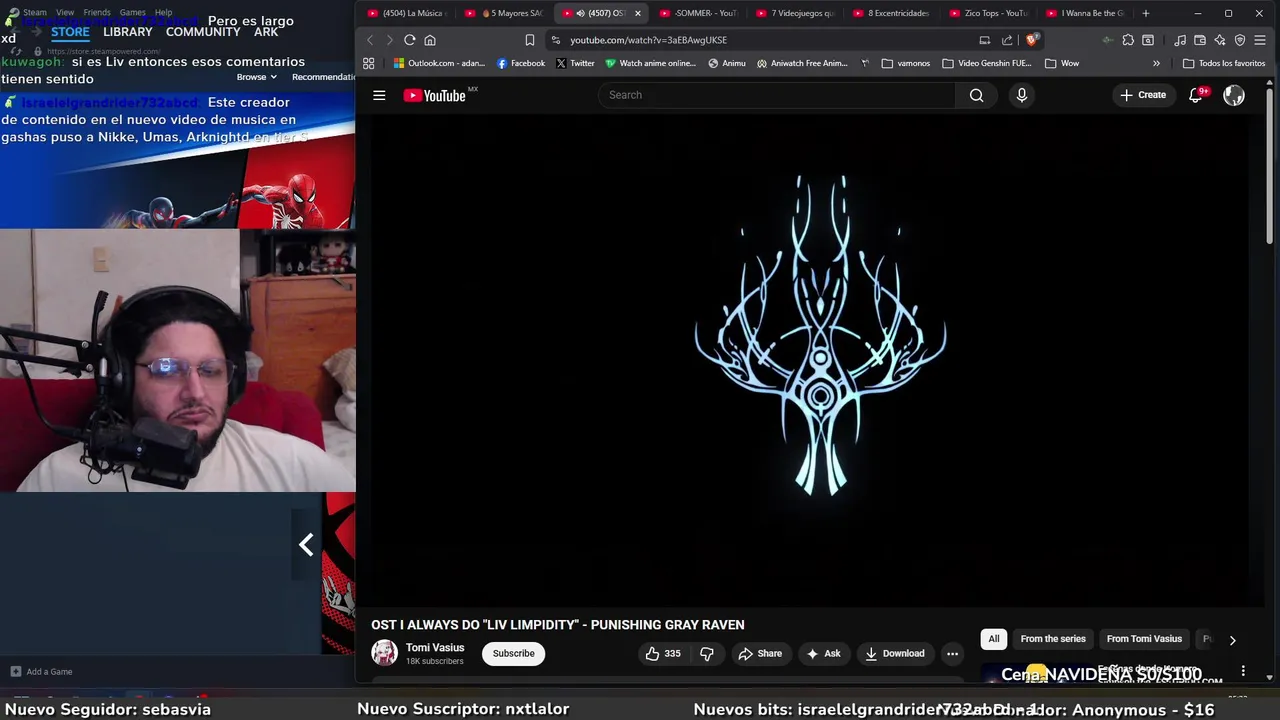This screenshot has height=720, width=1280.
Task: Open the Brave wallet icon in toolbar
Action: [x=1200, y=40]
